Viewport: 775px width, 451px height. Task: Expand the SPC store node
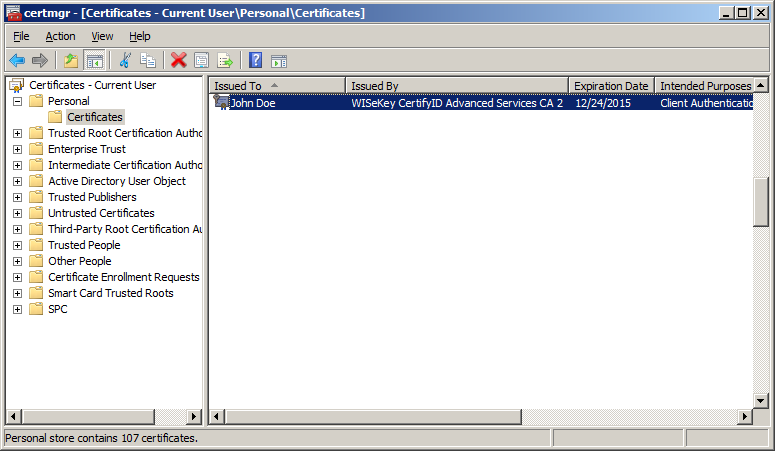pyautogui.click(x=17, y=309)
